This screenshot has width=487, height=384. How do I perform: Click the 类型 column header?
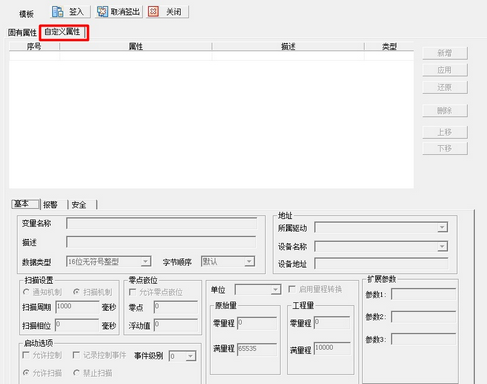[389, 46]
